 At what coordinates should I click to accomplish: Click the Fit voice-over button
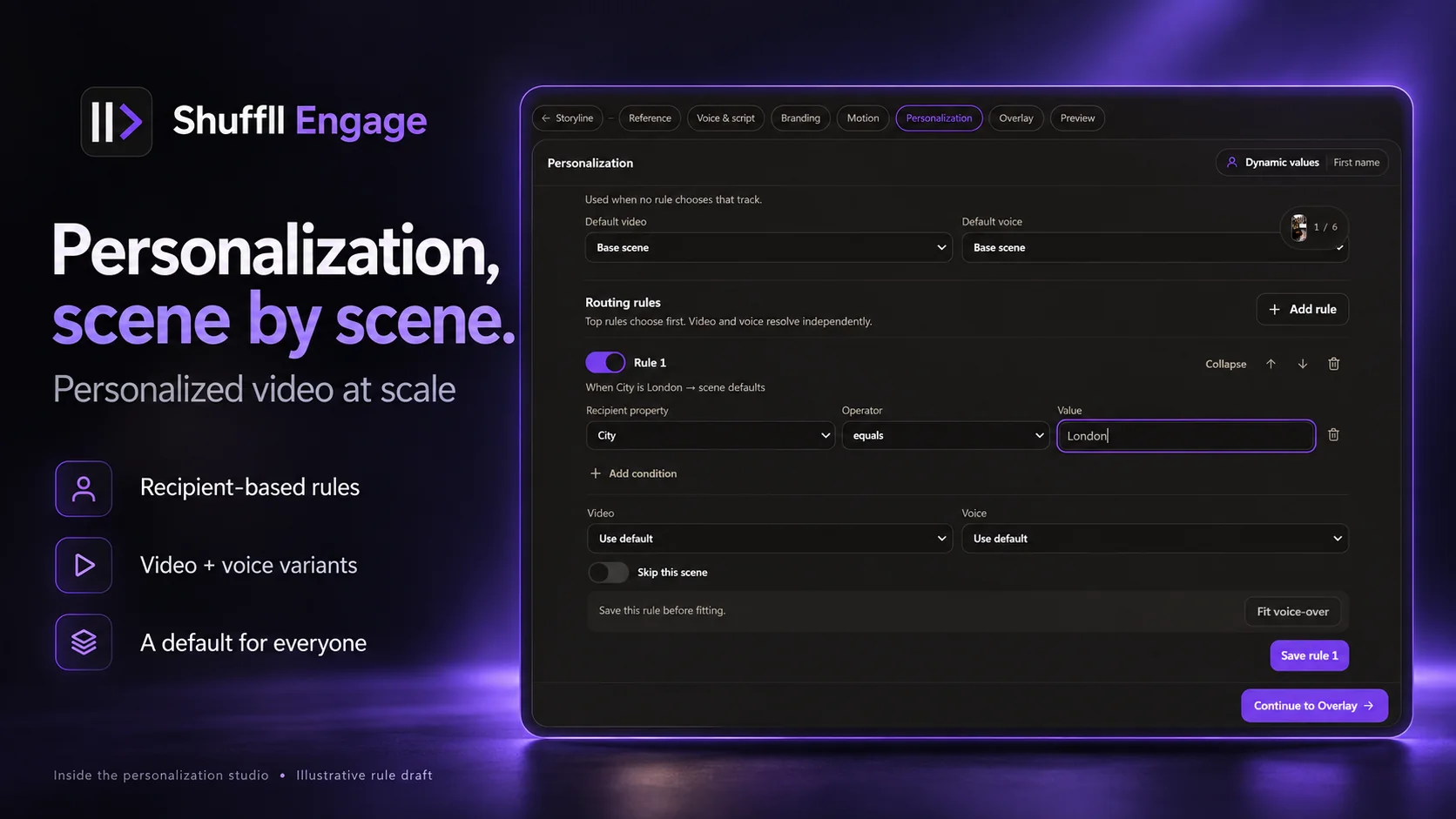coord(1292,612)
